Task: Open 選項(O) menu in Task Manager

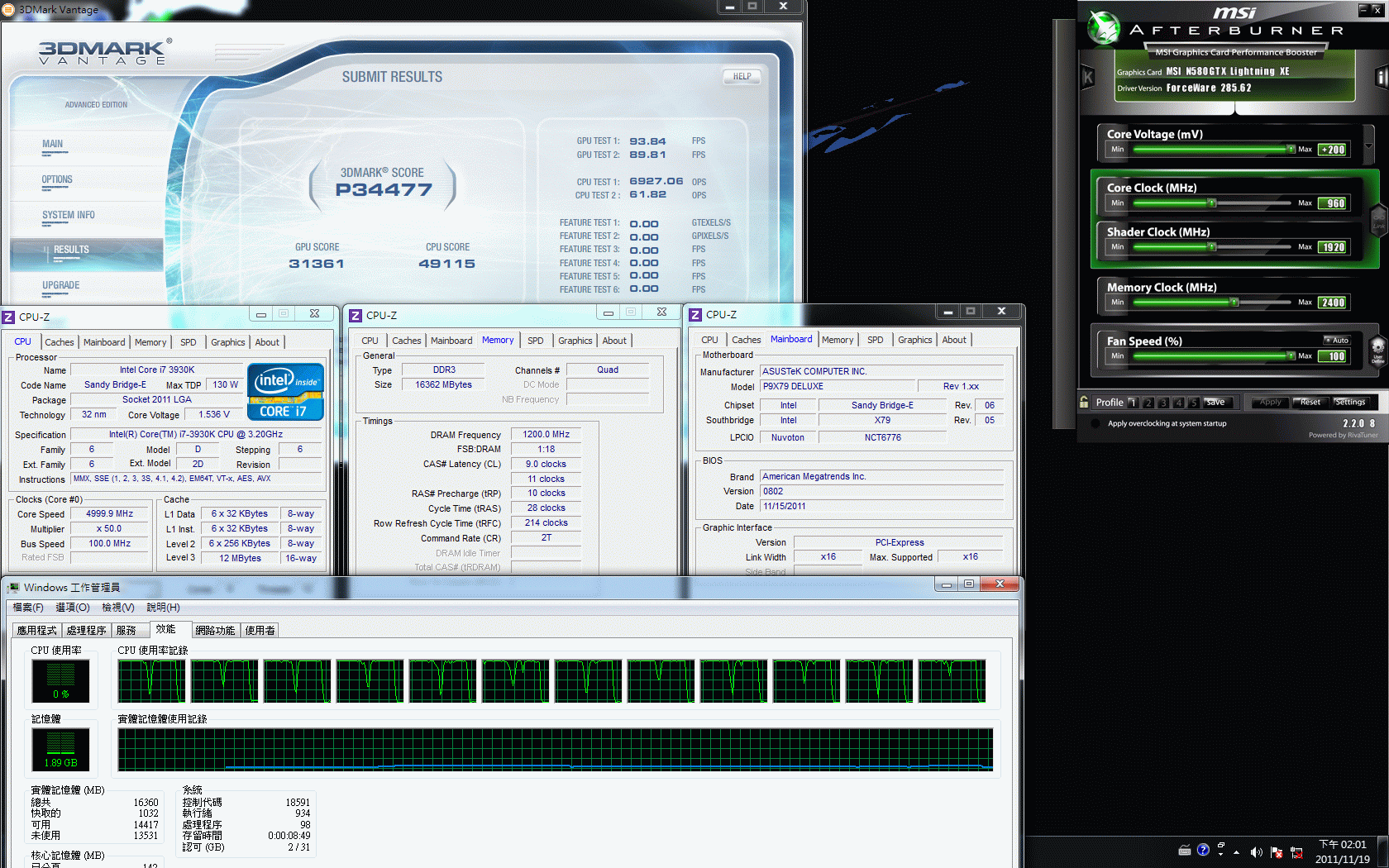Action: (73, 608)
